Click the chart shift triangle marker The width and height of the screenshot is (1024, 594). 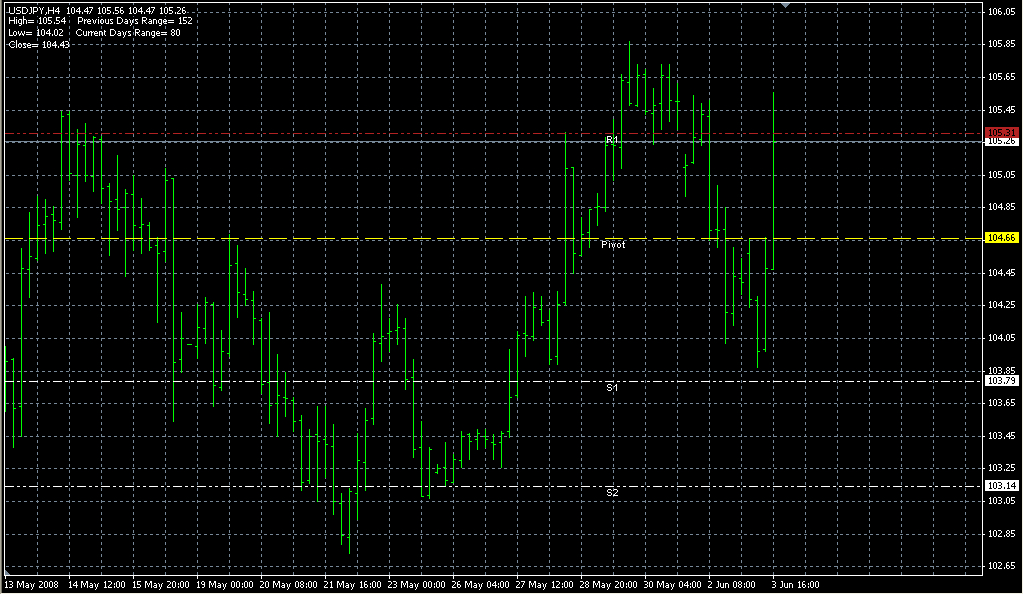tap(786, 6)
